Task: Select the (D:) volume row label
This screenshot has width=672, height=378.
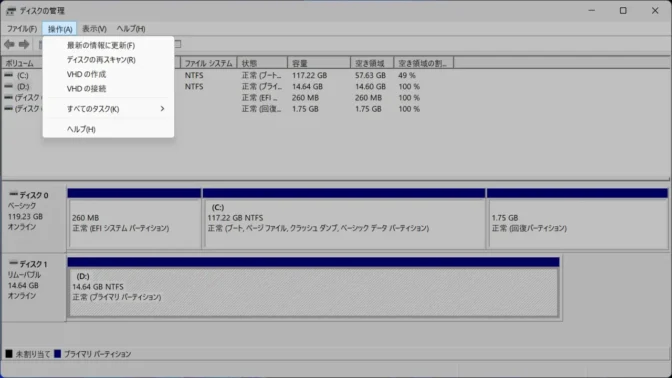Action: (23, 87)
